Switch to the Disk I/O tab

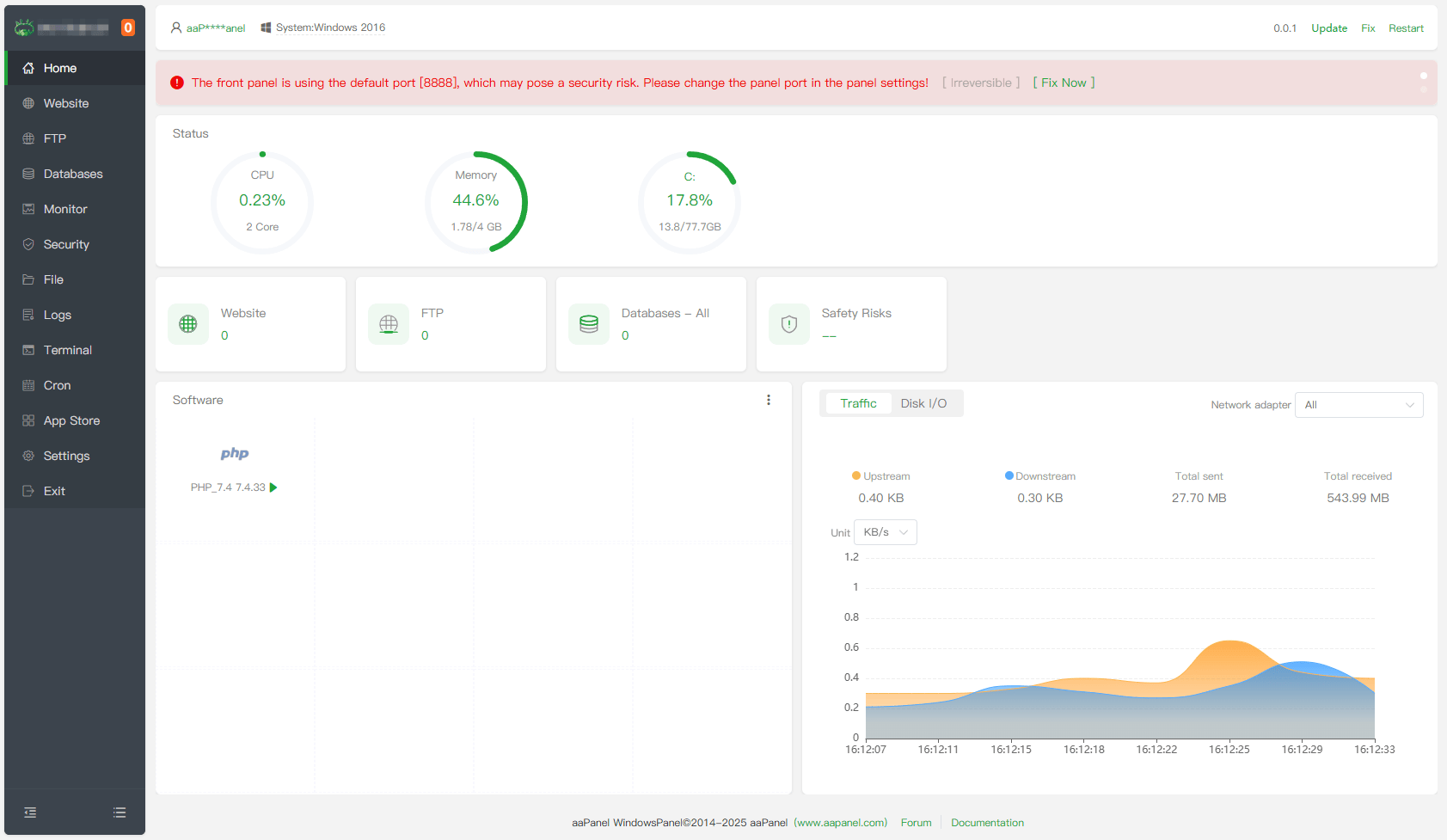[x=923, y=403]
